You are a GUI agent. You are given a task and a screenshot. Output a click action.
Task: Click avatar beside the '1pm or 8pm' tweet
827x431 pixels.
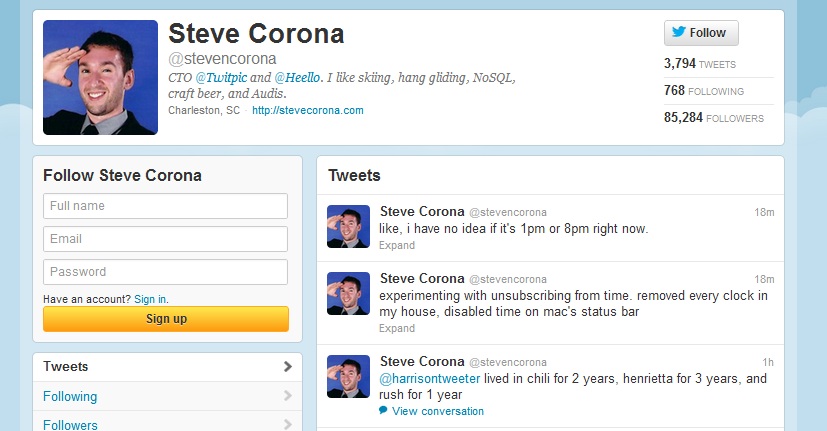pyautogui.click(x=348, y=226)
